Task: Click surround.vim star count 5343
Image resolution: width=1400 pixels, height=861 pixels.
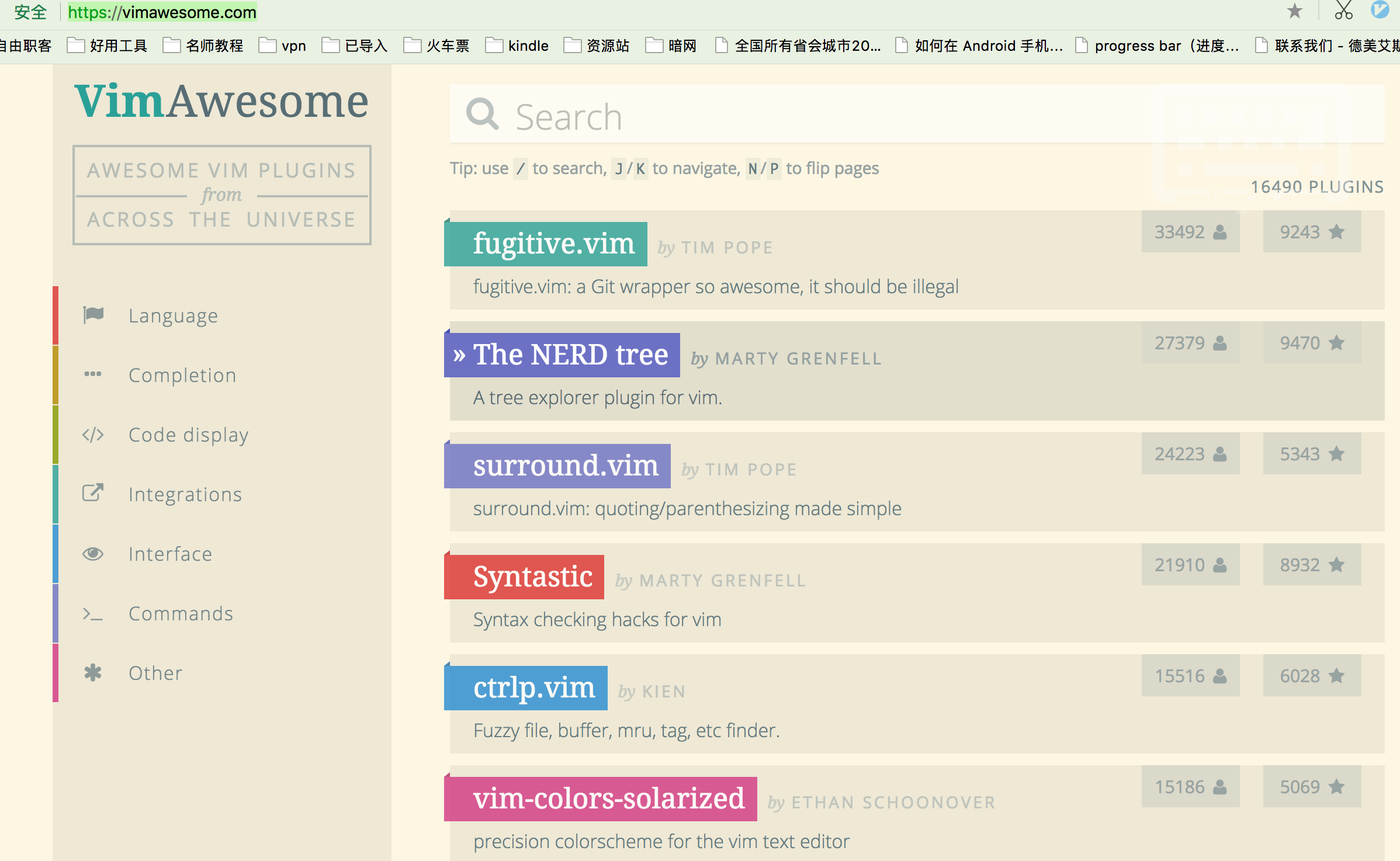Action: (1312, 454)
